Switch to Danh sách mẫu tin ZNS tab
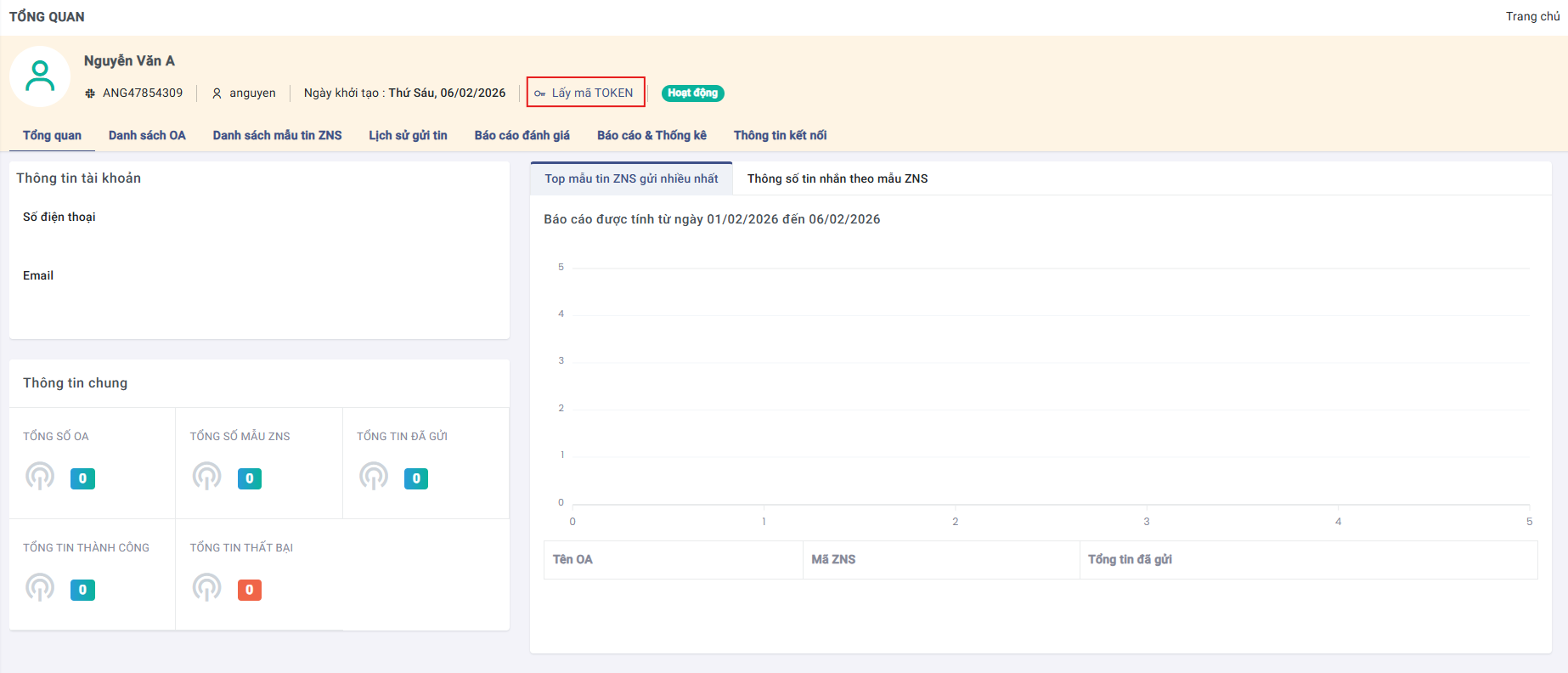The image size is (1568, 673). click(277, 135)
